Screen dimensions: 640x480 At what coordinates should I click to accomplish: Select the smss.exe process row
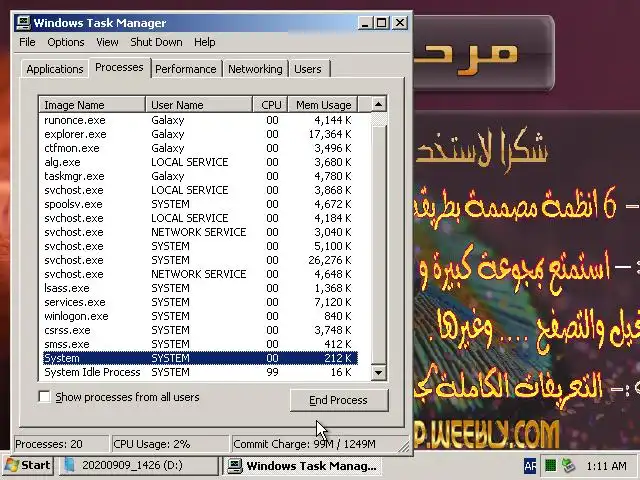point(200,344)
